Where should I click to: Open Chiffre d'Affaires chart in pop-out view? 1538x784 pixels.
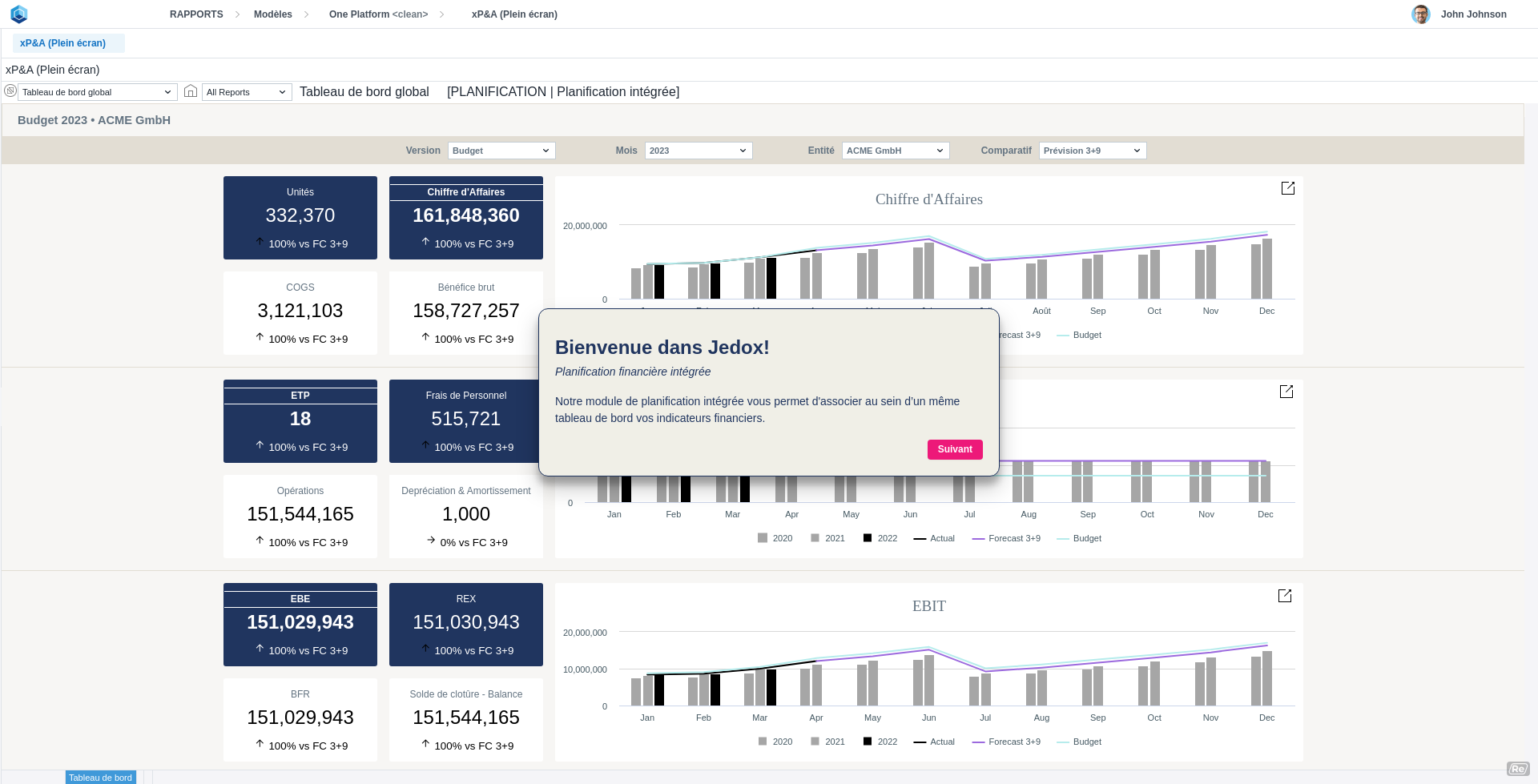[x=1287, y=188]
